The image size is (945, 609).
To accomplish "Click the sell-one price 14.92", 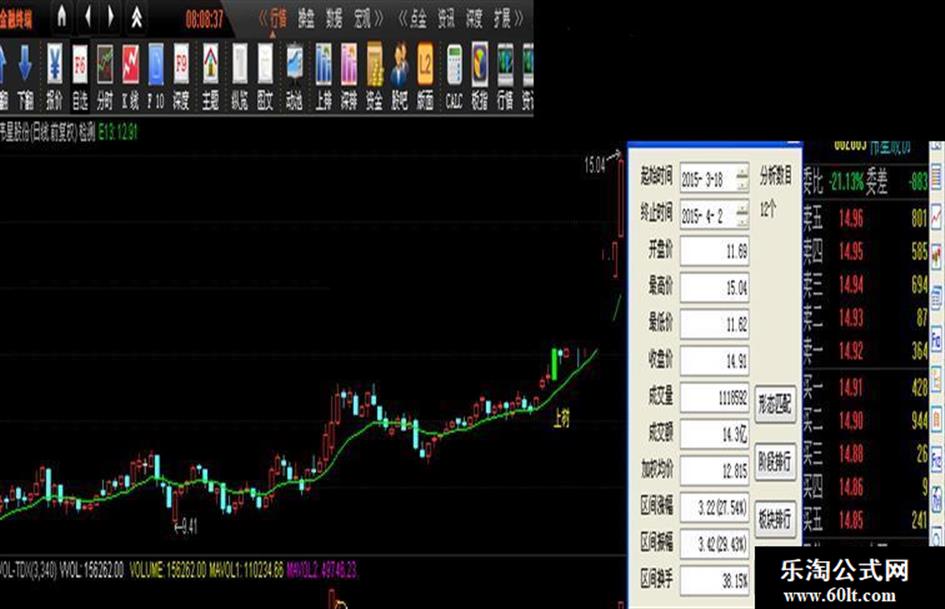I will [851, 350].
